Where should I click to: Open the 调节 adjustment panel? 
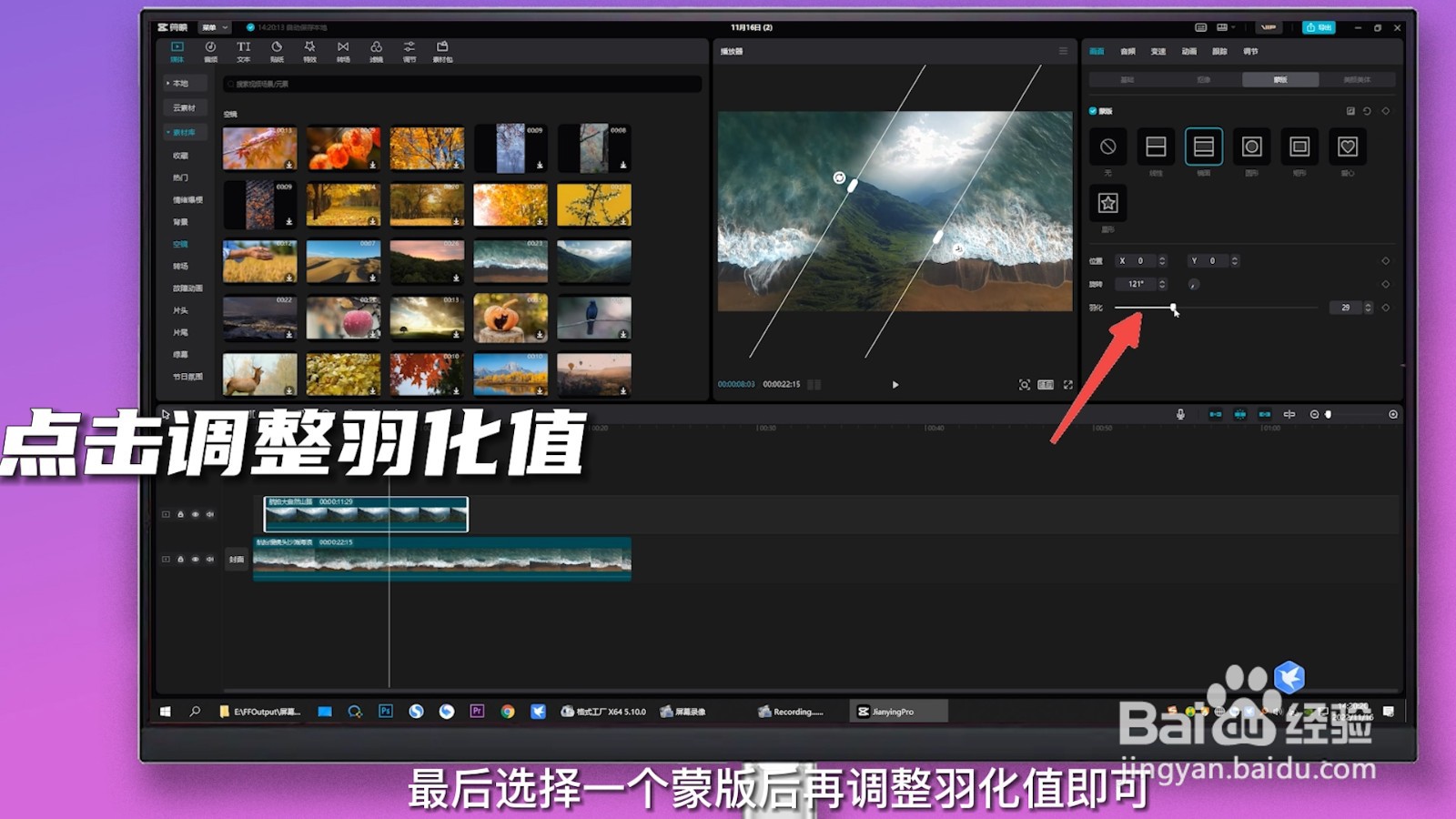point(409,50)
